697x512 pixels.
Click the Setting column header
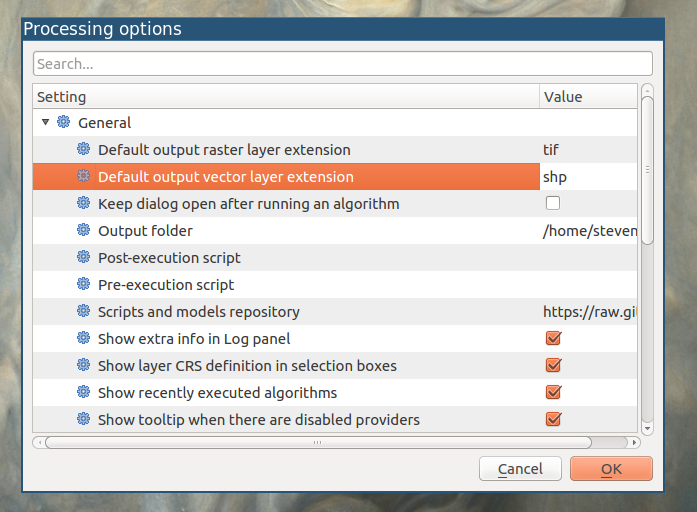(285, 97)
